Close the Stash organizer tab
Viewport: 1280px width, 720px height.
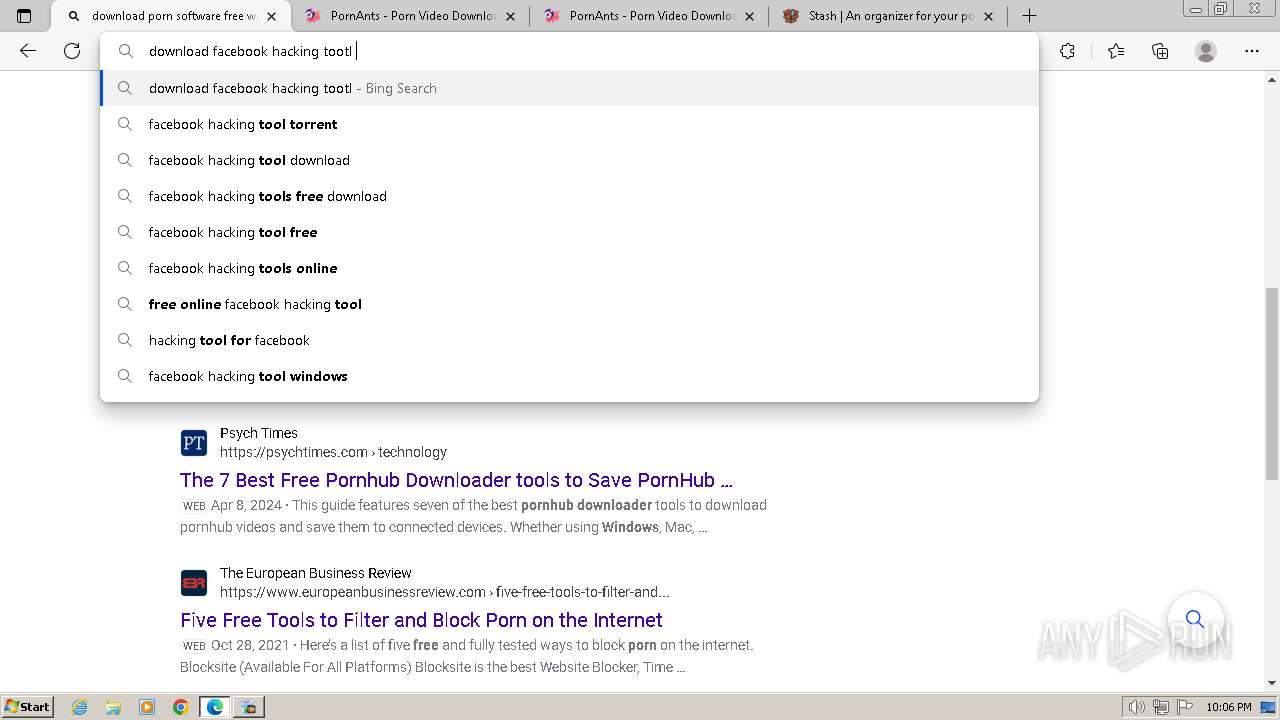click(988, 16)
